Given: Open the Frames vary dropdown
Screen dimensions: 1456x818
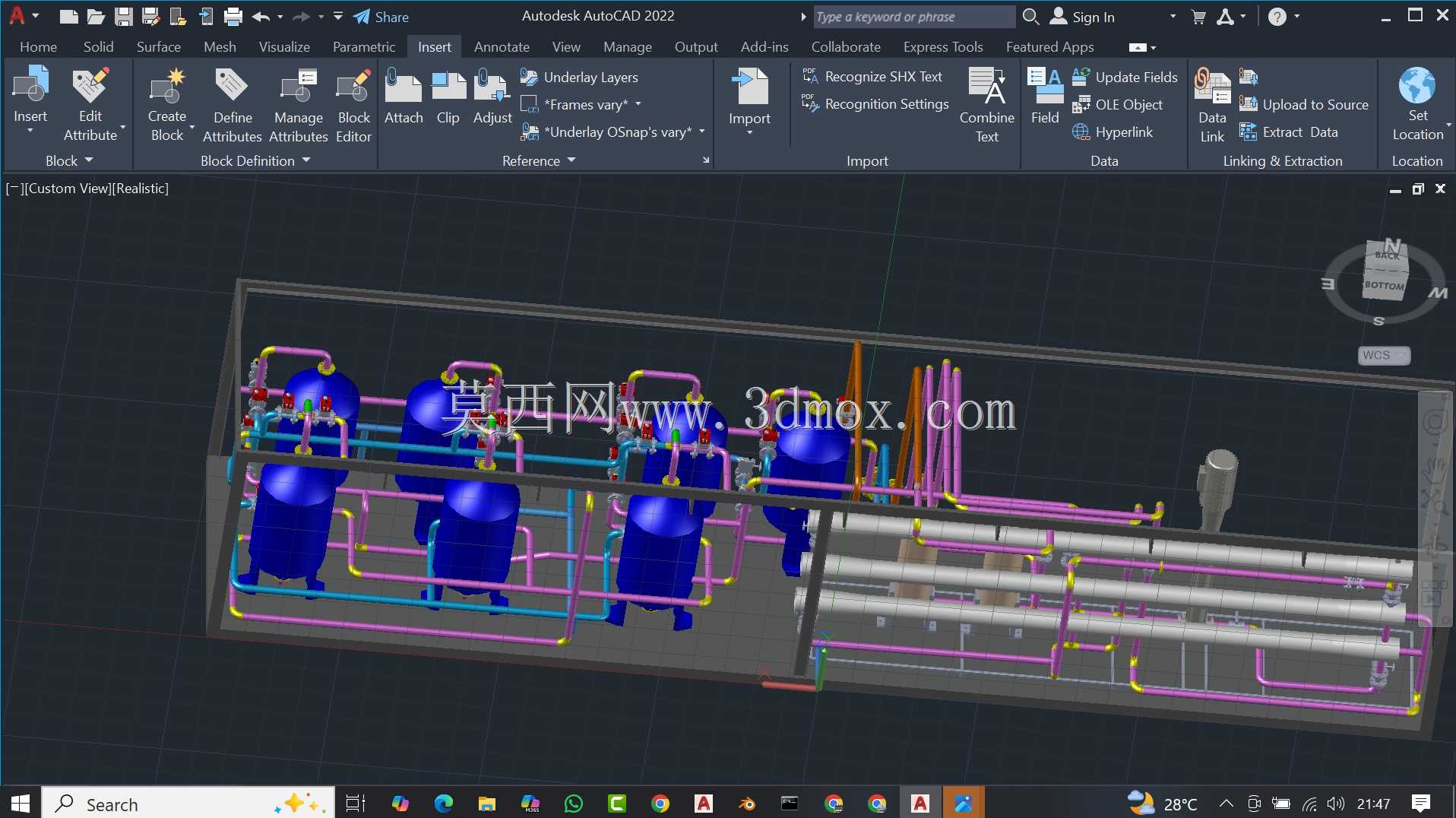Looking at the screenshot, I should [638, 104].
